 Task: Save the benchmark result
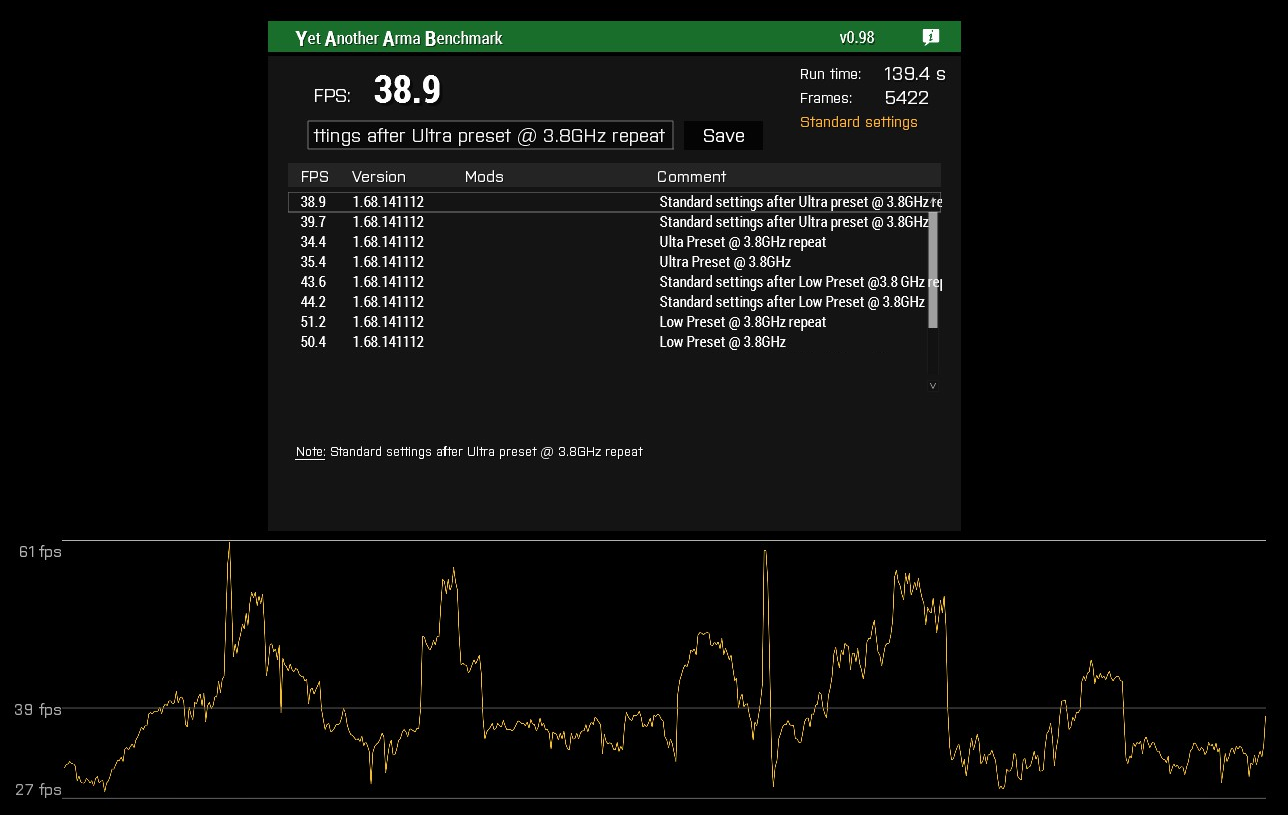point(723,136)
